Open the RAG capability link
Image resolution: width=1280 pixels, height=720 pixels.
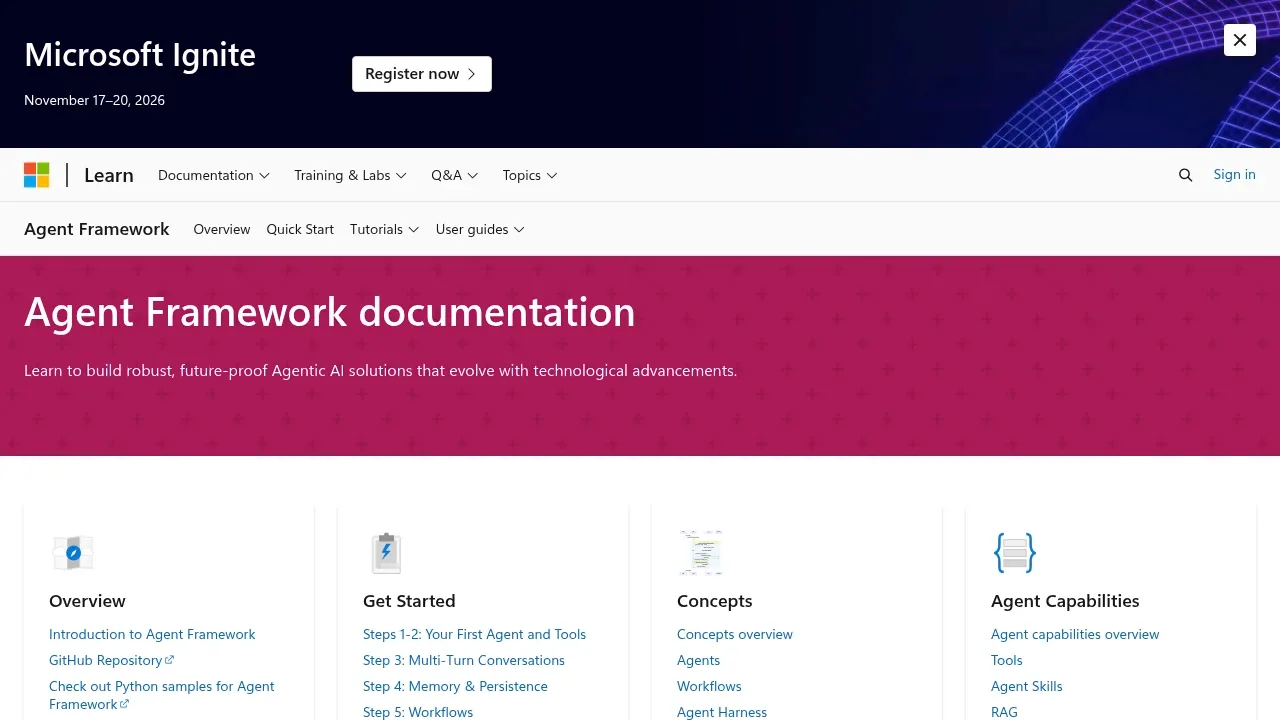tap(1004, 712)
